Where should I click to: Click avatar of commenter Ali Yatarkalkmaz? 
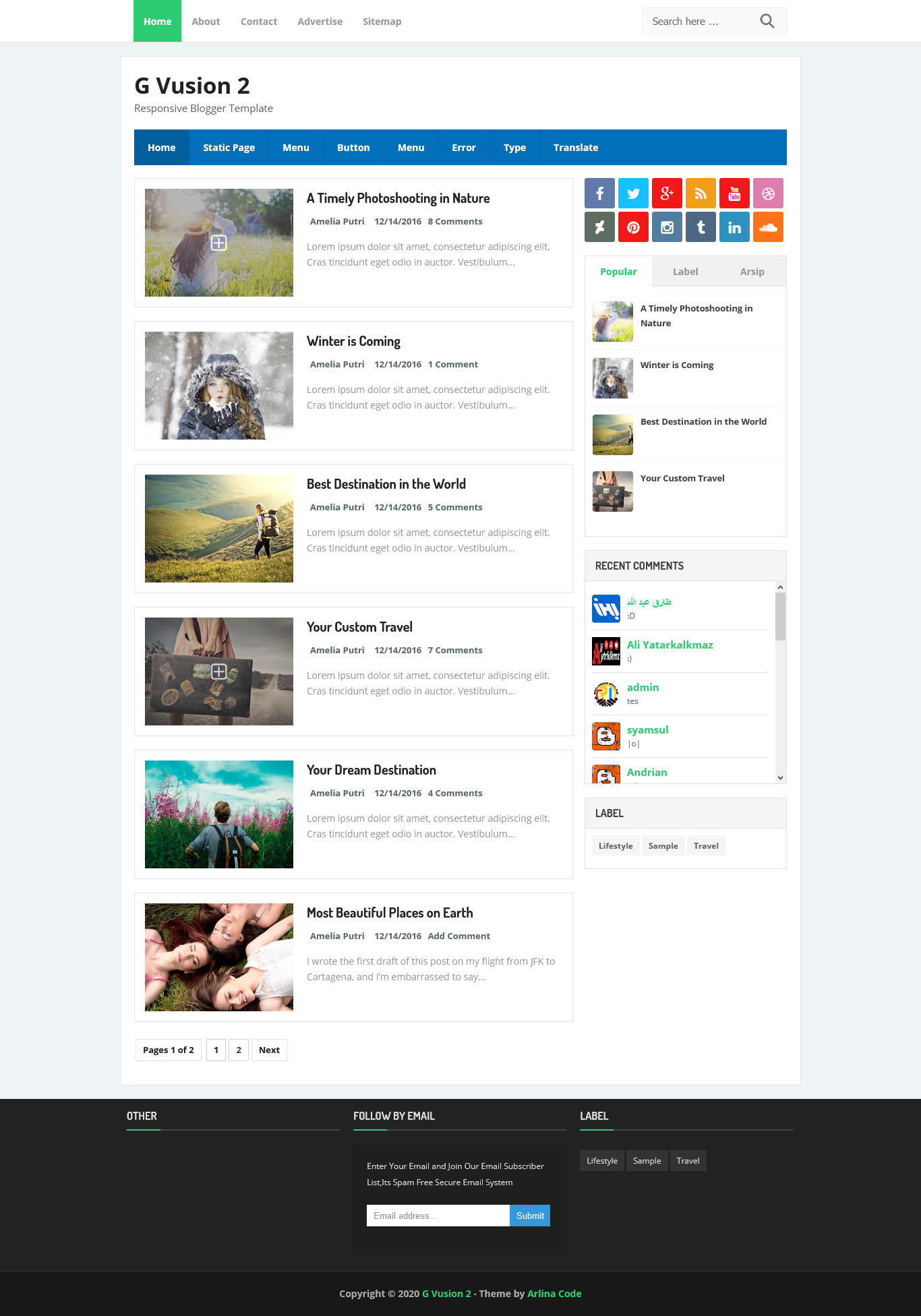pyautogui.click(x=606, y=651)
